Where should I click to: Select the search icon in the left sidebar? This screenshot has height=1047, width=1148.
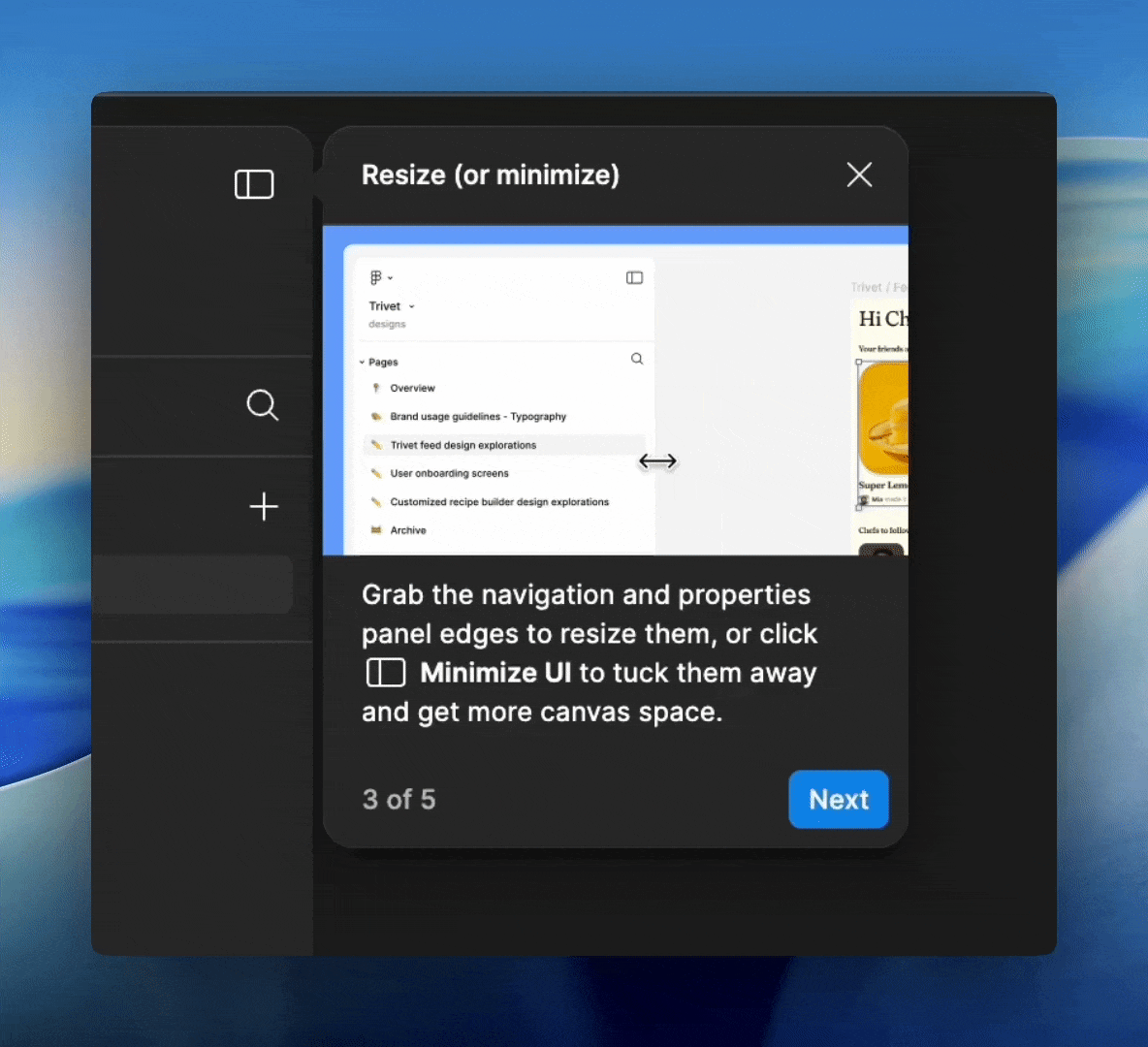tap(262, 405)
